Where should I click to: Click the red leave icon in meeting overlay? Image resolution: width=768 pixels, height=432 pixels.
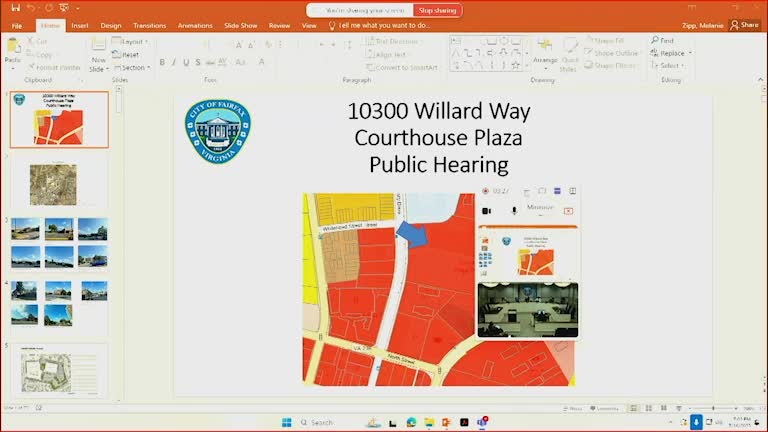click(568, 211)
